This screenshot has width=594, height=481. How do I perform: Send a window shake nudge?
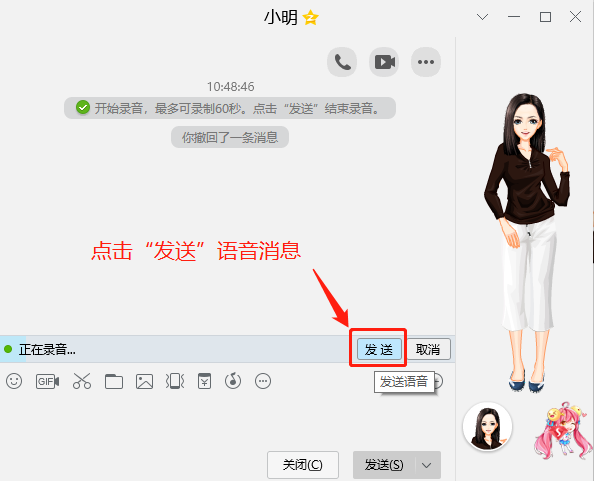point(175,381)
